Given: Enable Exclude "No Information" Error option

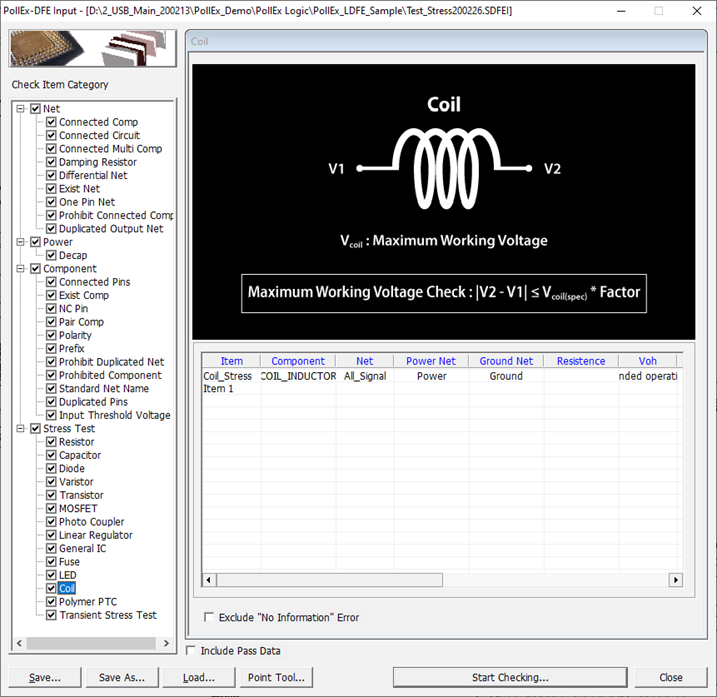Looking at the screenshot, I should coord(209,618).
